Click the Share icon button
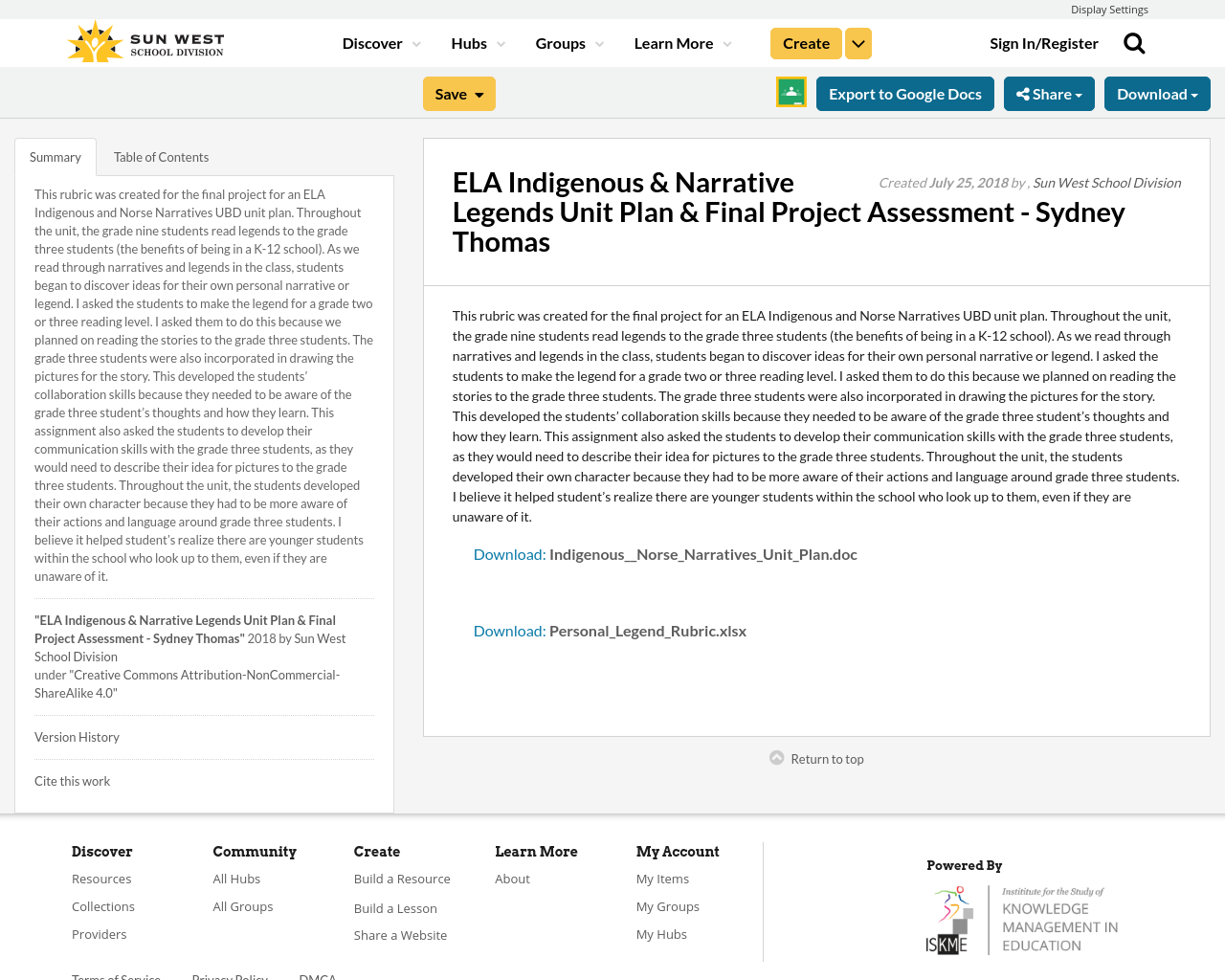1225x980 pixels. [1024, 92]
